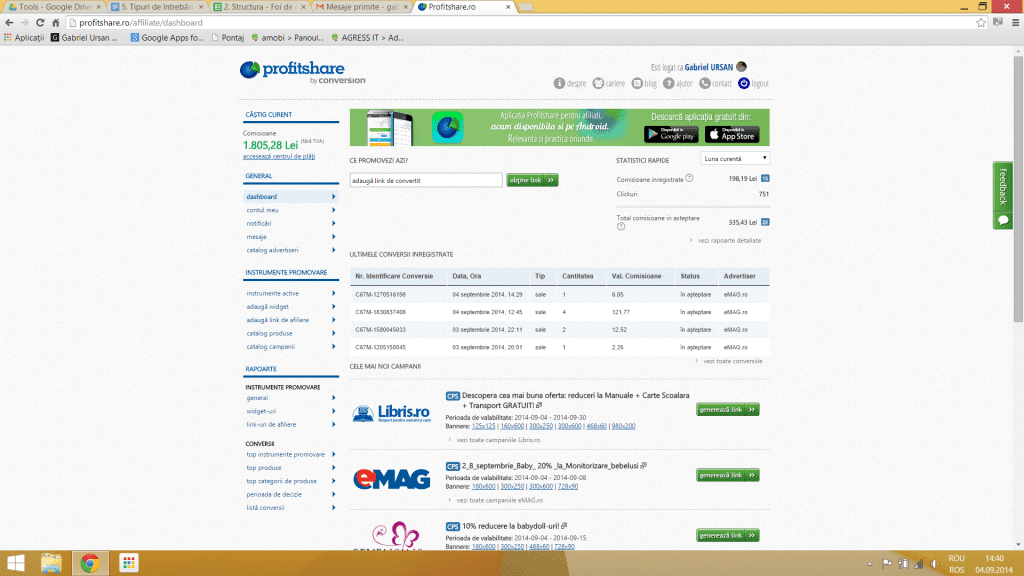The height and width of the screenshot is (576, 1024).
Task: Click Chrome reload page icon
Action: (x=40, y=22)
